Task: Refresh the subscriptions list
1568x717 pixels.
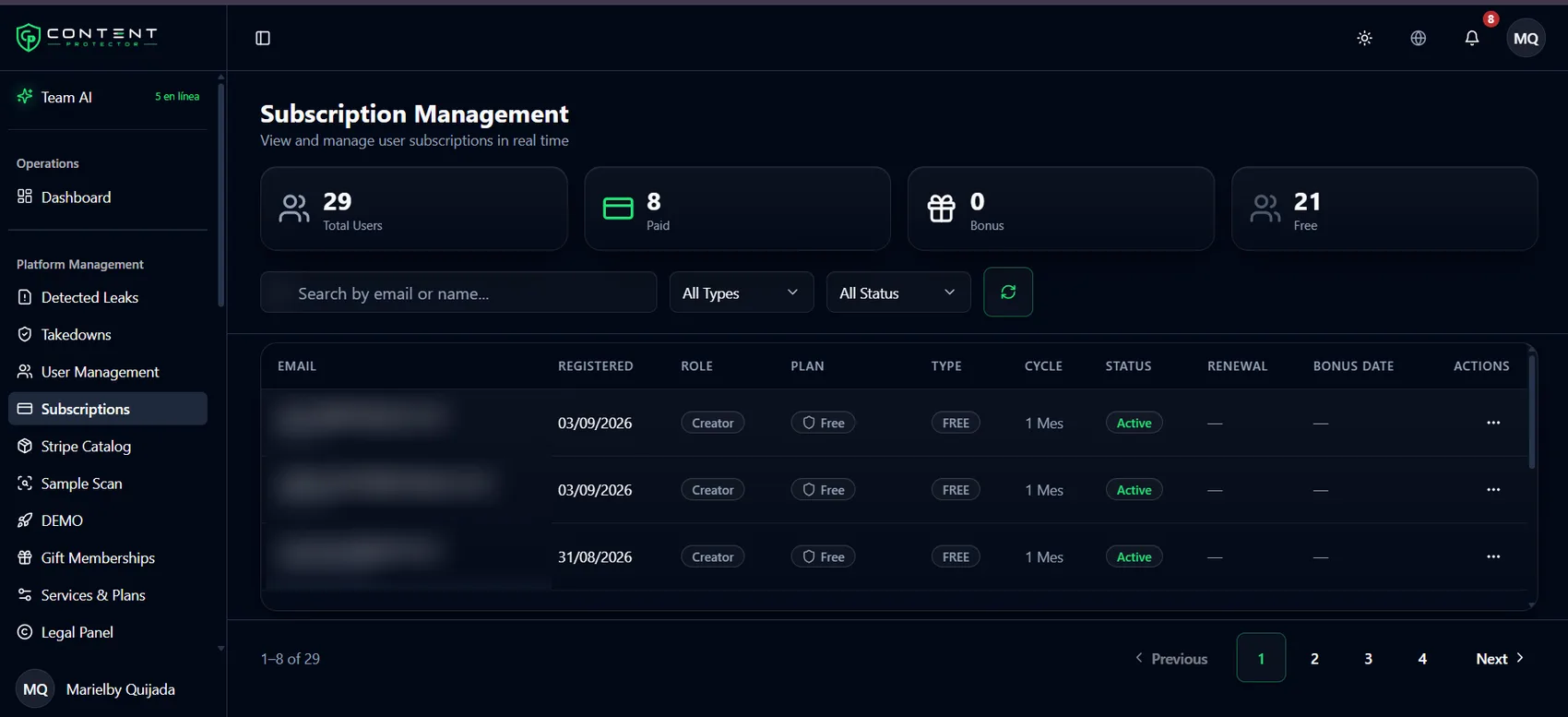Action: [1008, 292]
